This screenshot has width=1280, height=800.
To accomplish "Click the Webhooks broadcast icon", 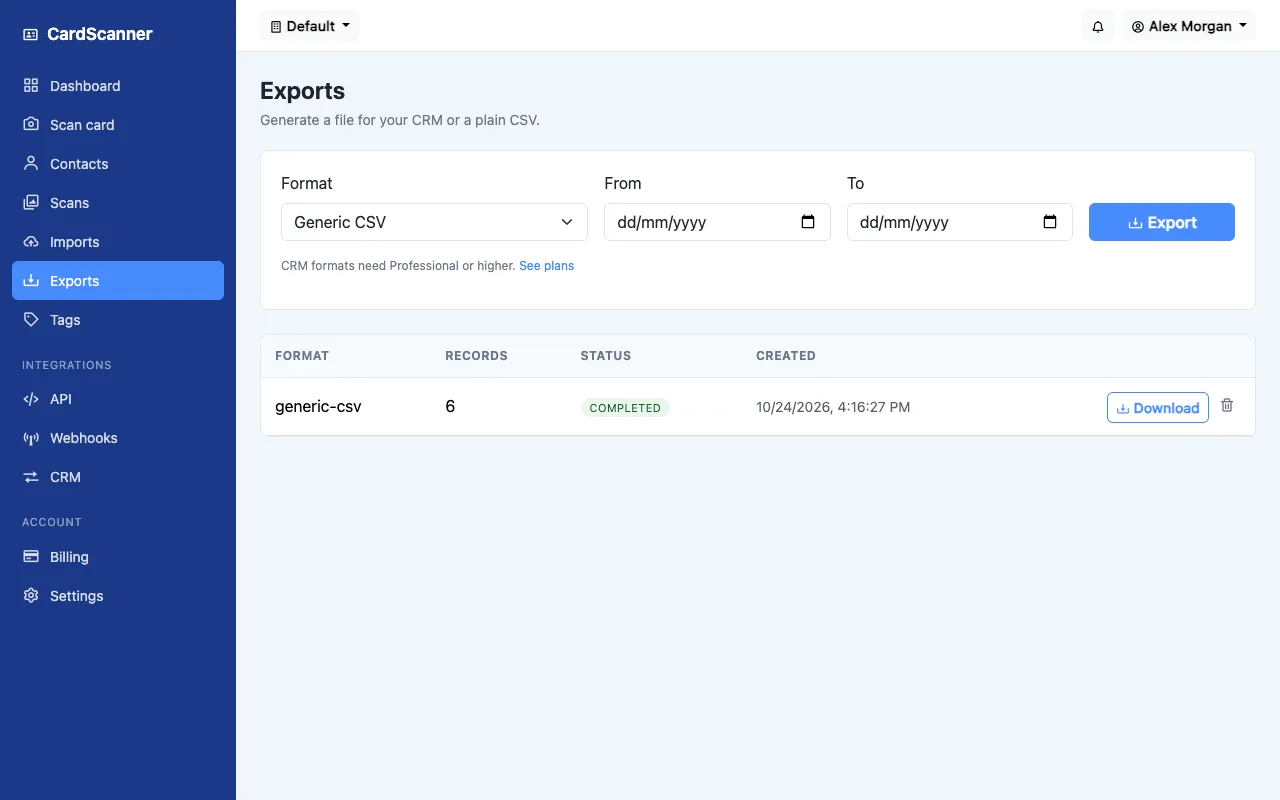I will (31, 438).
